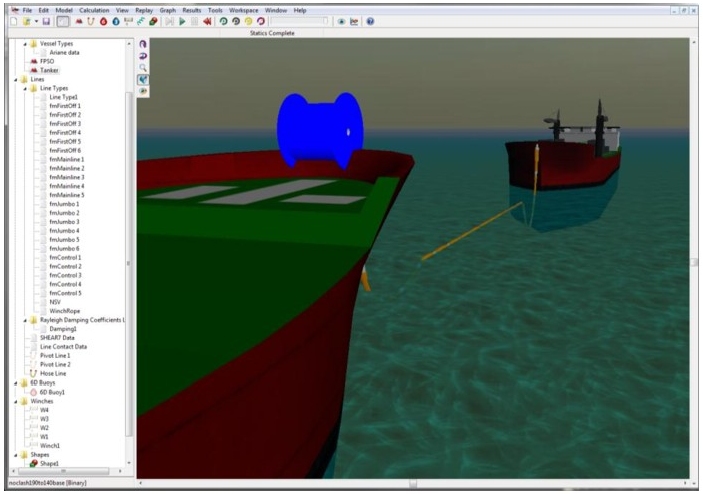Collapse the Winches folder

[x=16, y=402]
